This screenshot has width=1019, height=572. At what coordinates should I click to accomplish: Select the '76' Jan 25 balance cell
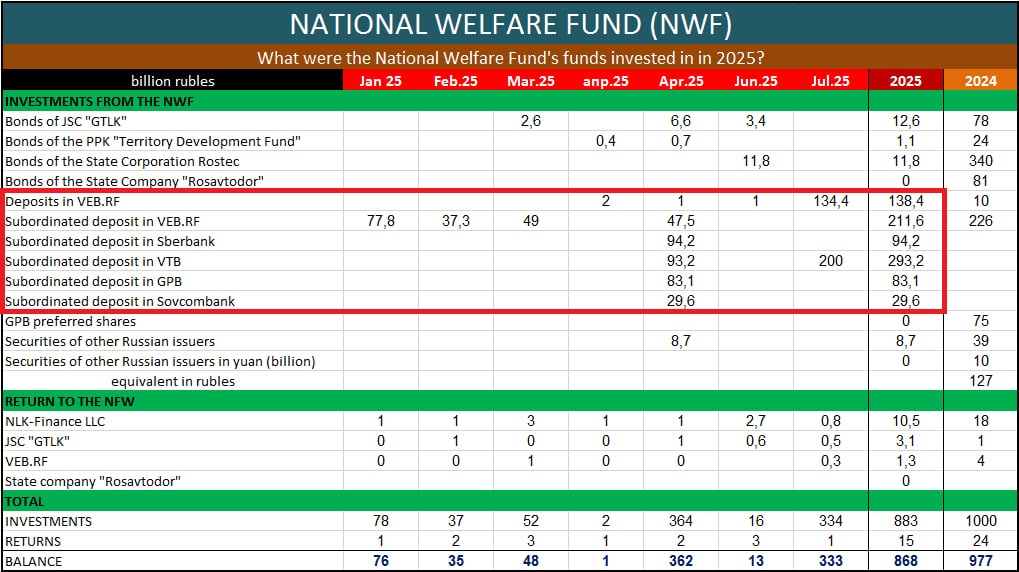(x=381, y=561)
